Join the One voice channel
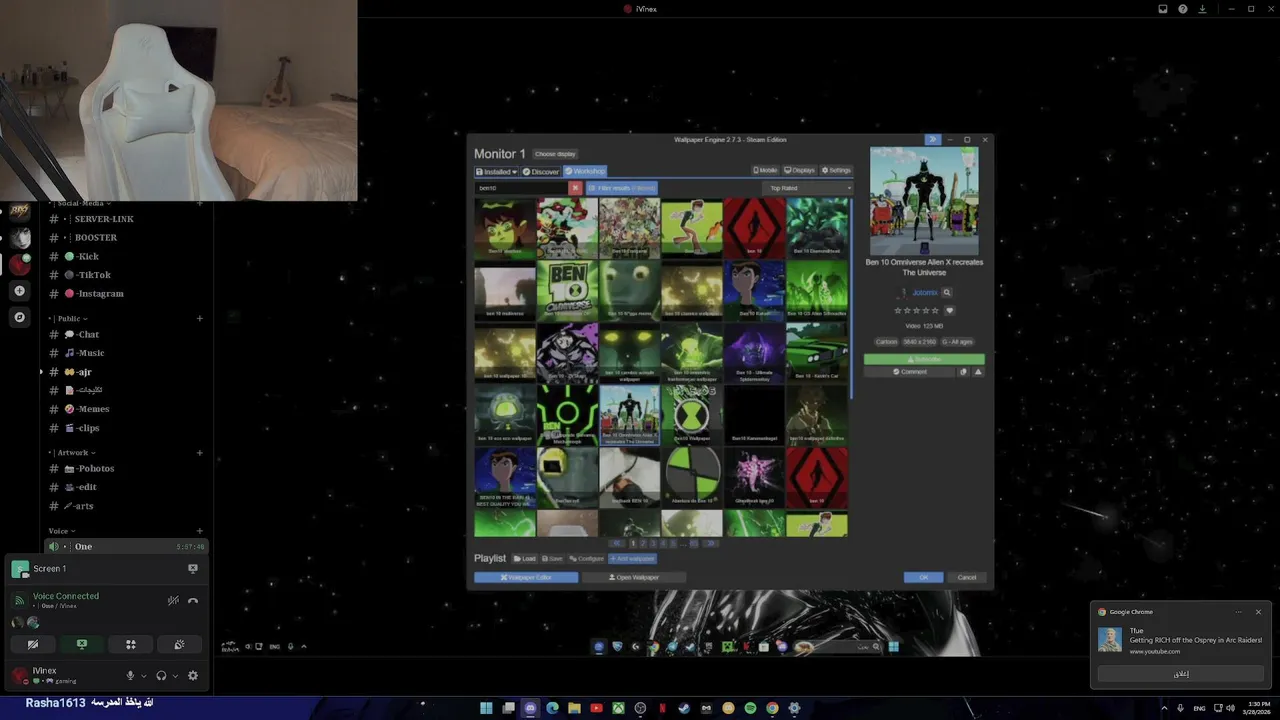The width and height of the screenshot is (1280, 720). pos(126,547)
